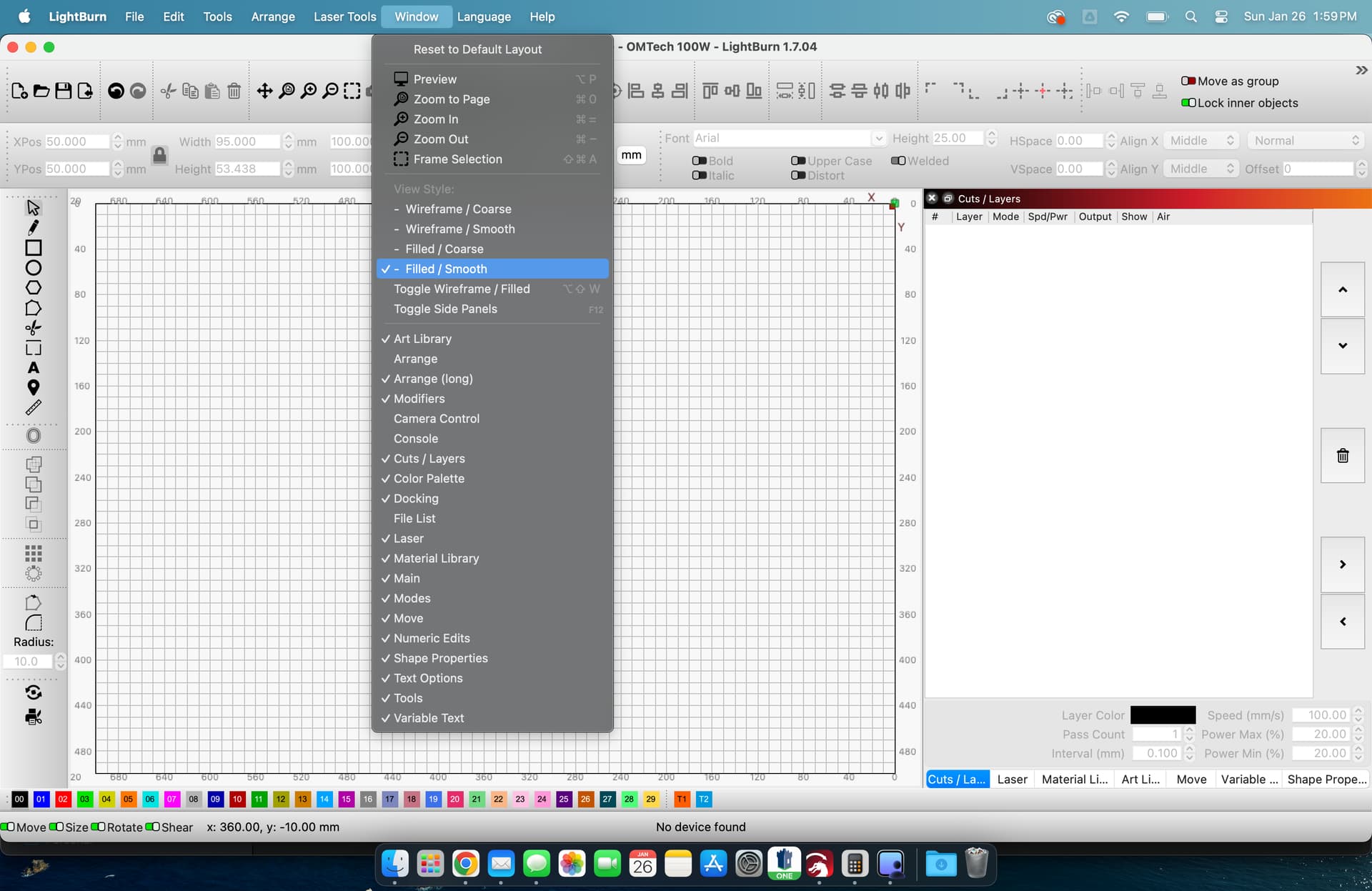Click the Align Left edges icon
Viewport: 1372px width, 891px height.
pyautogui.click(x=635, y=91)
